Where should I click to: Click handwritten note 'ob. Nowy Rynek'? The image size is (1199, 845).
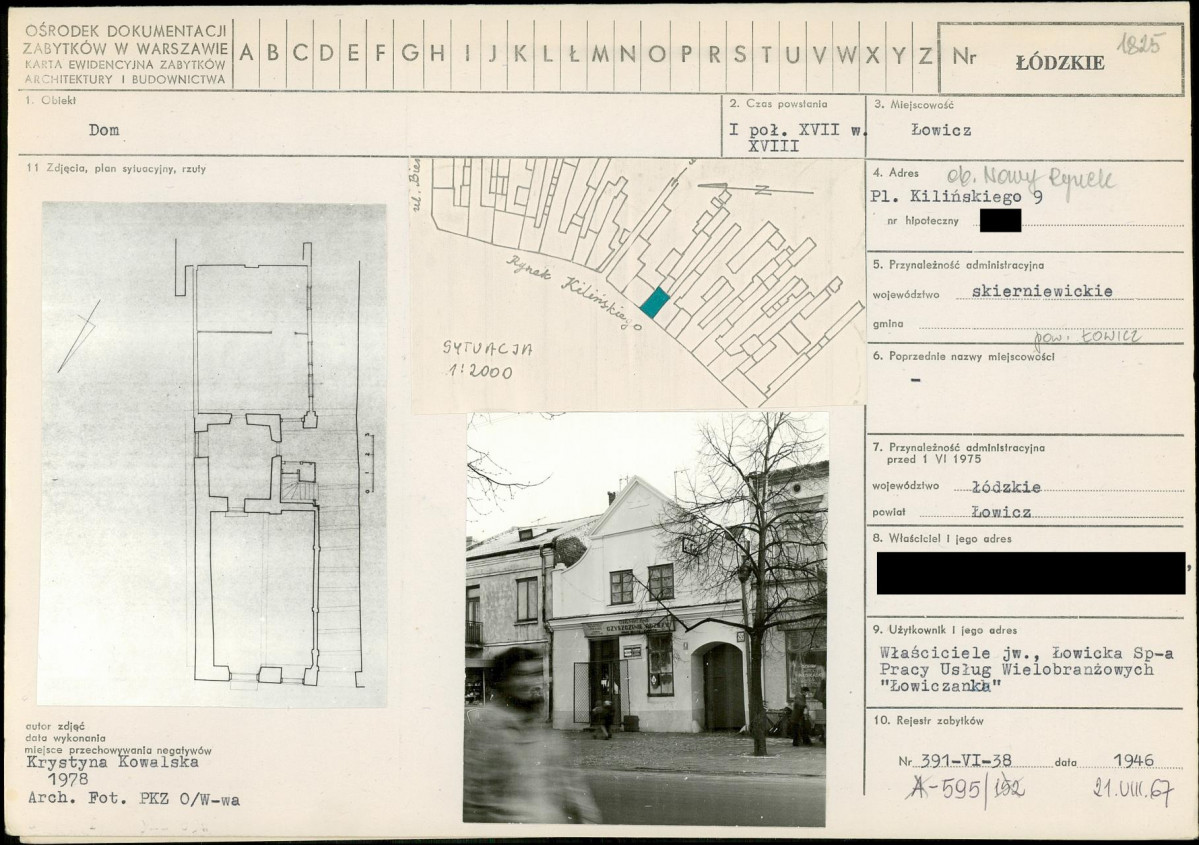[1031, 179]
